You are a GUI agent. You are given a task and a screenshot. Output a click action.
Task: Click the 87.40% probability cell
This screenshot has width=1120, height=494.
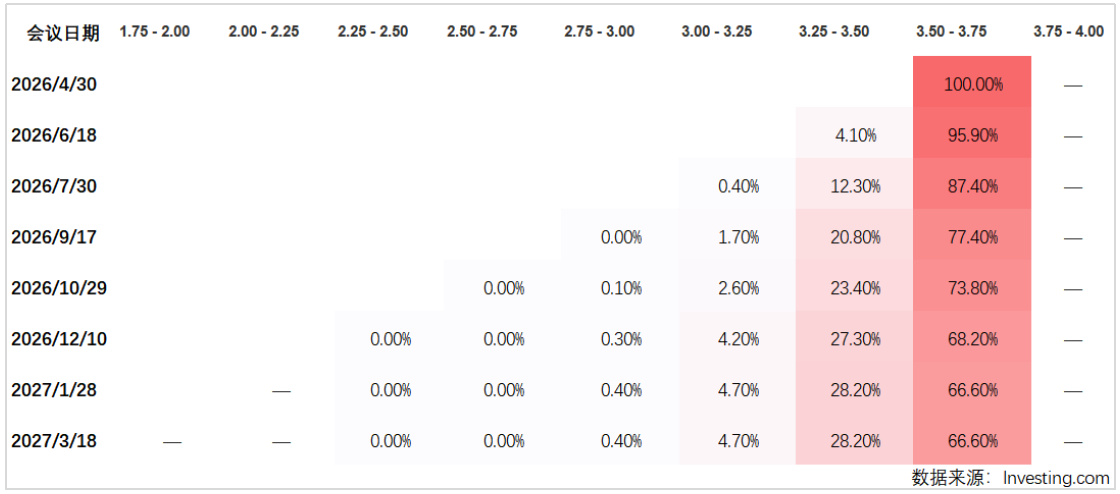(x=972, y=186)
